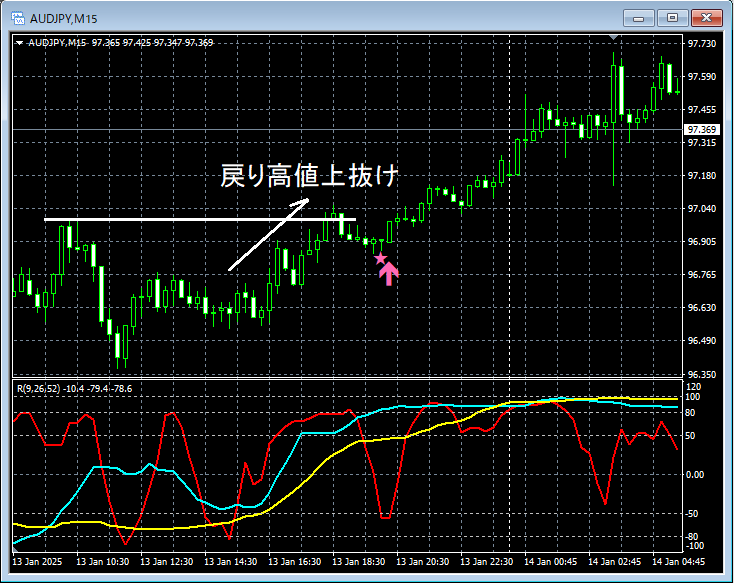Click the indicator scale value 120
This screenshot has height=583, width=735.
click(x=693, y=387)
